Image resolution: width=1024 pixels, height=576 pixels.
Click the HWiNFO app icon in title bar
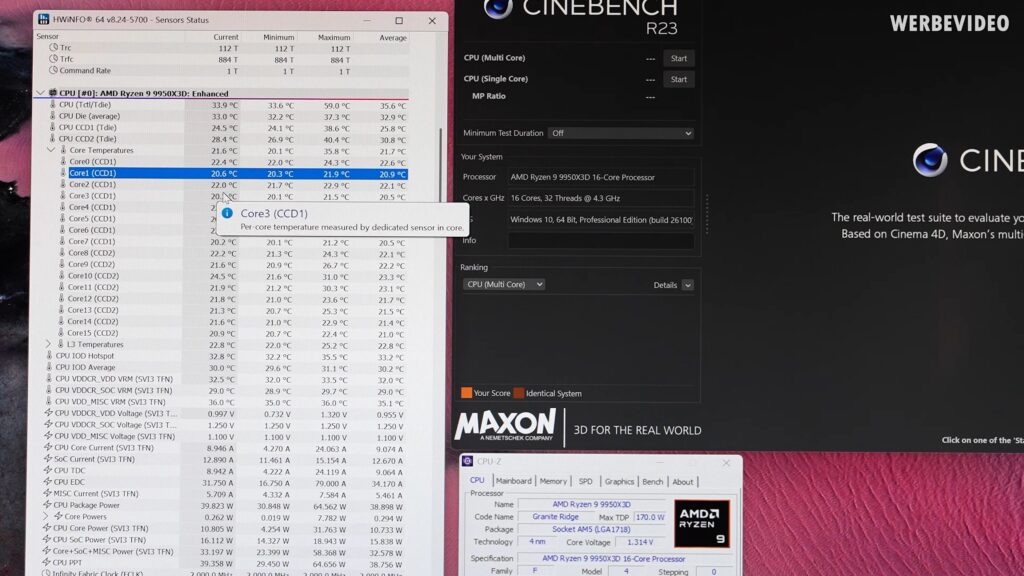(43, 20)
